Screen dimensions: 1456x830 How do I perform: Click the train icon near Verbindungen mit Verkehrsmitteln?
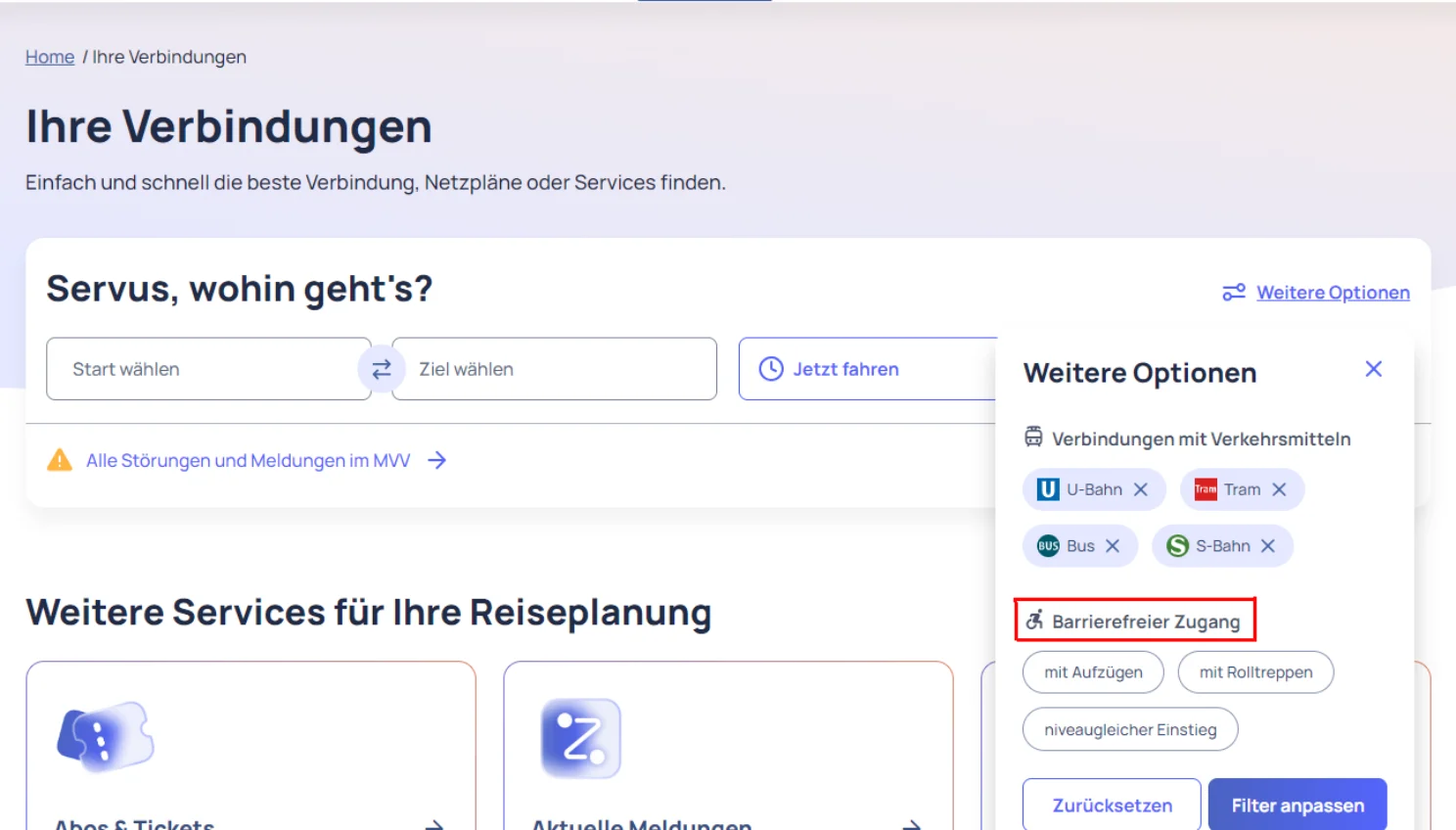[x=1033, y=437]
